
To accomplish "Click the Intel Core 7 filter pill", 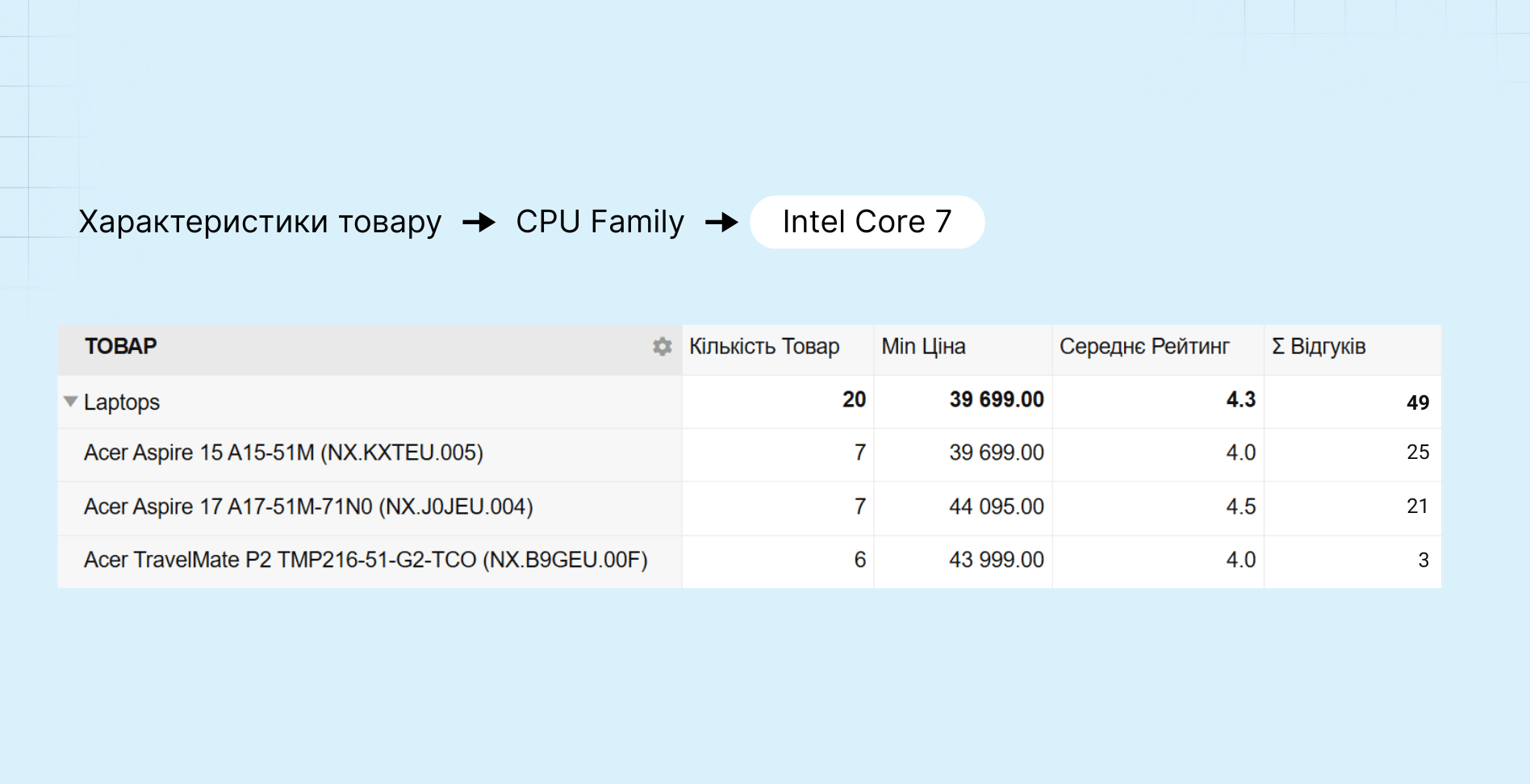I will 867,223.
